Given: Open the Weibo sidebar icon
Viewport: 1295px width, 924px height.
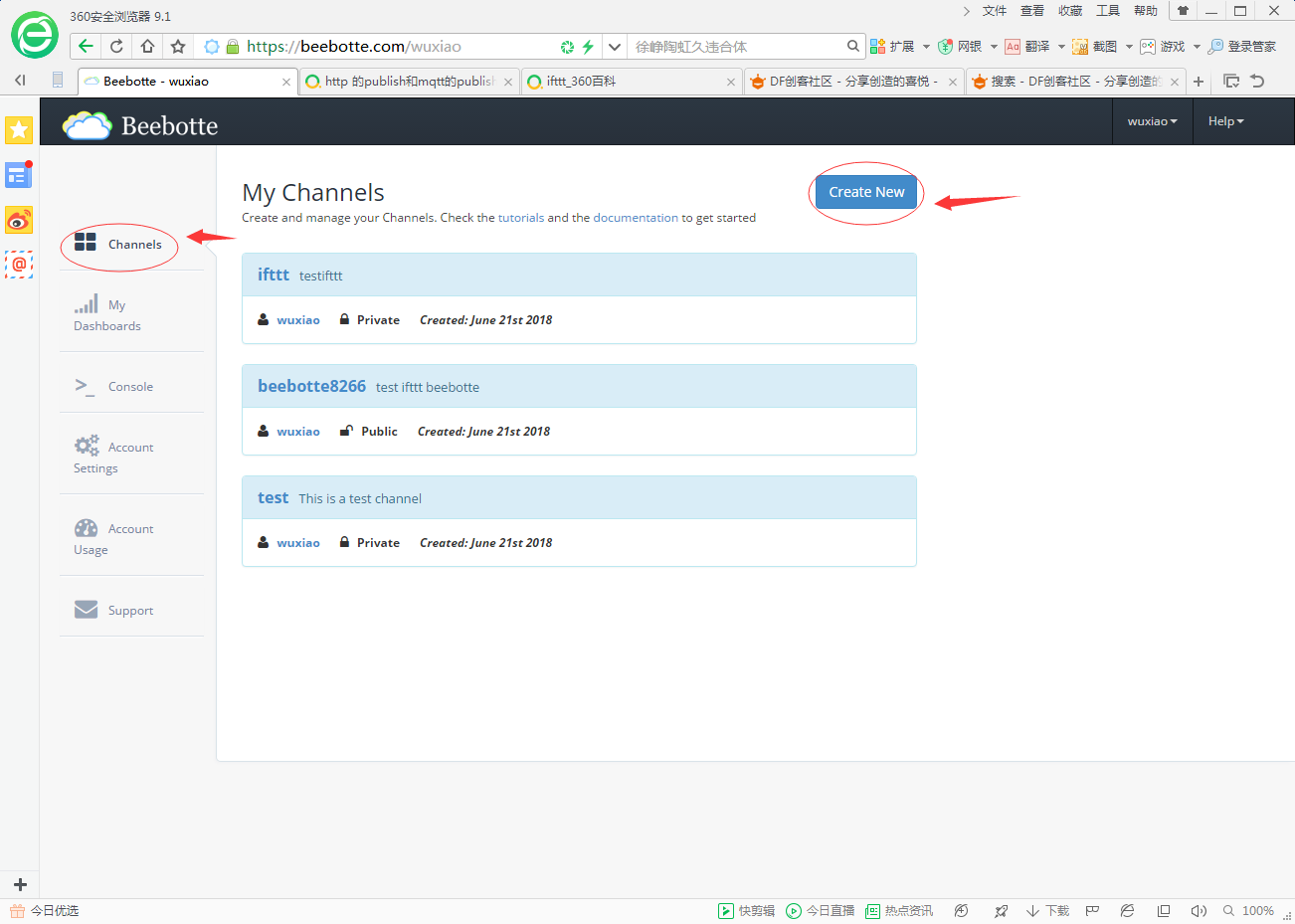Looking at the screenshot, I should pos(19,220).
